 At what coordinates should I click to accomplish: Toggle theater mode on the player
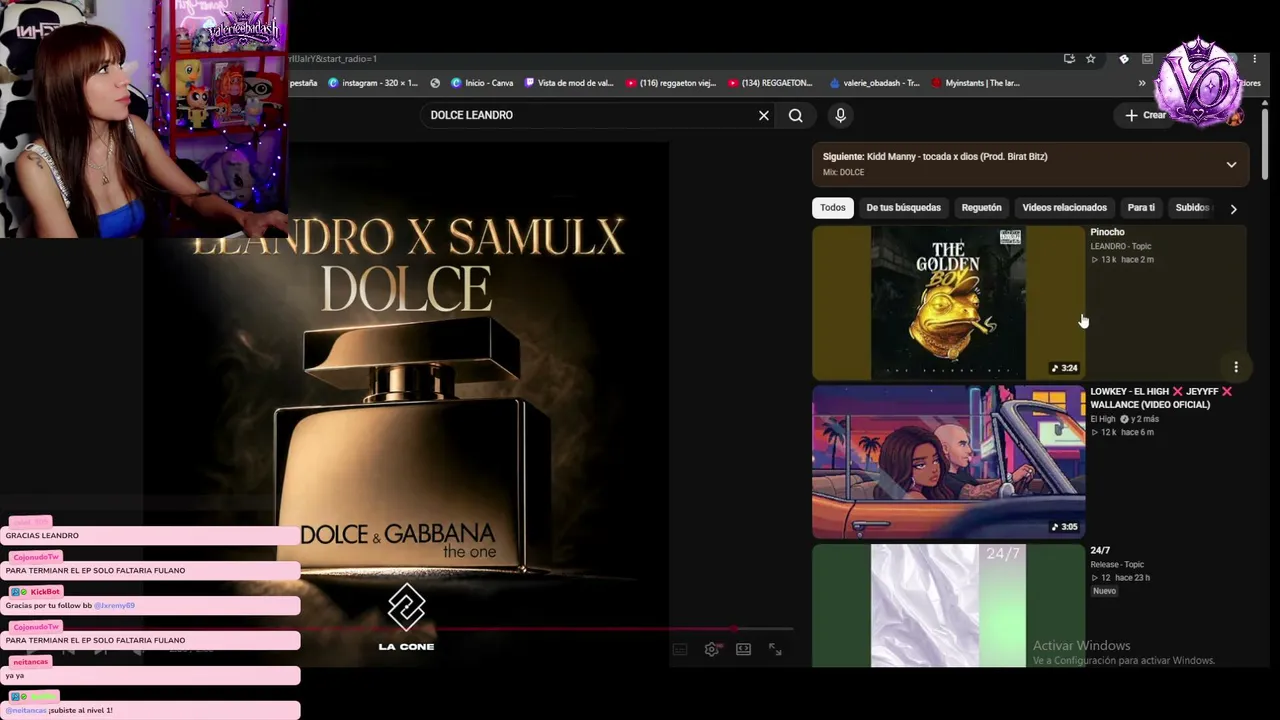[x=743, y=650]
